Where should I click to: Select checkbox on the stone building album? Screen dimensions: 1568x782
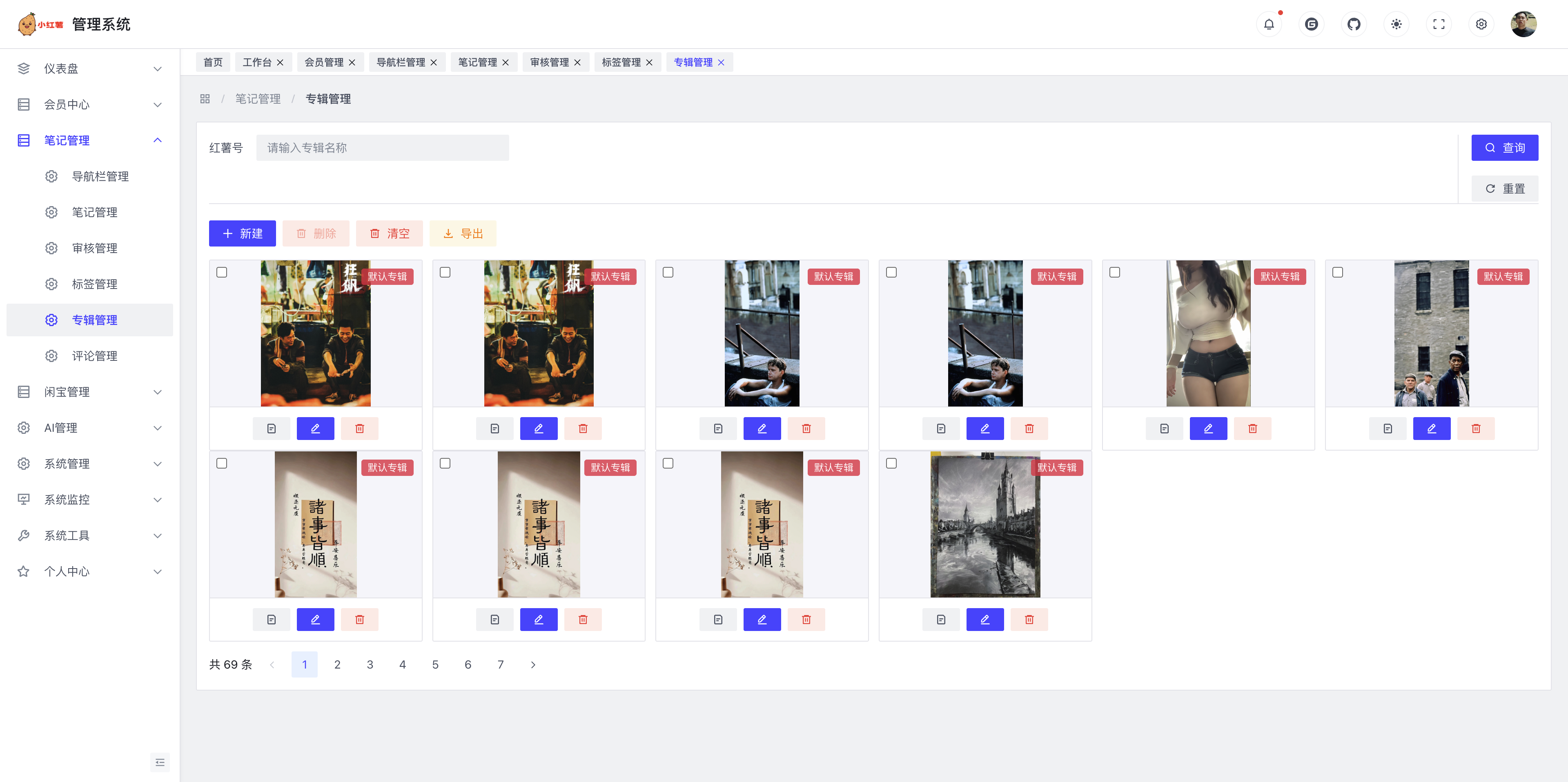click(1337, 272)
